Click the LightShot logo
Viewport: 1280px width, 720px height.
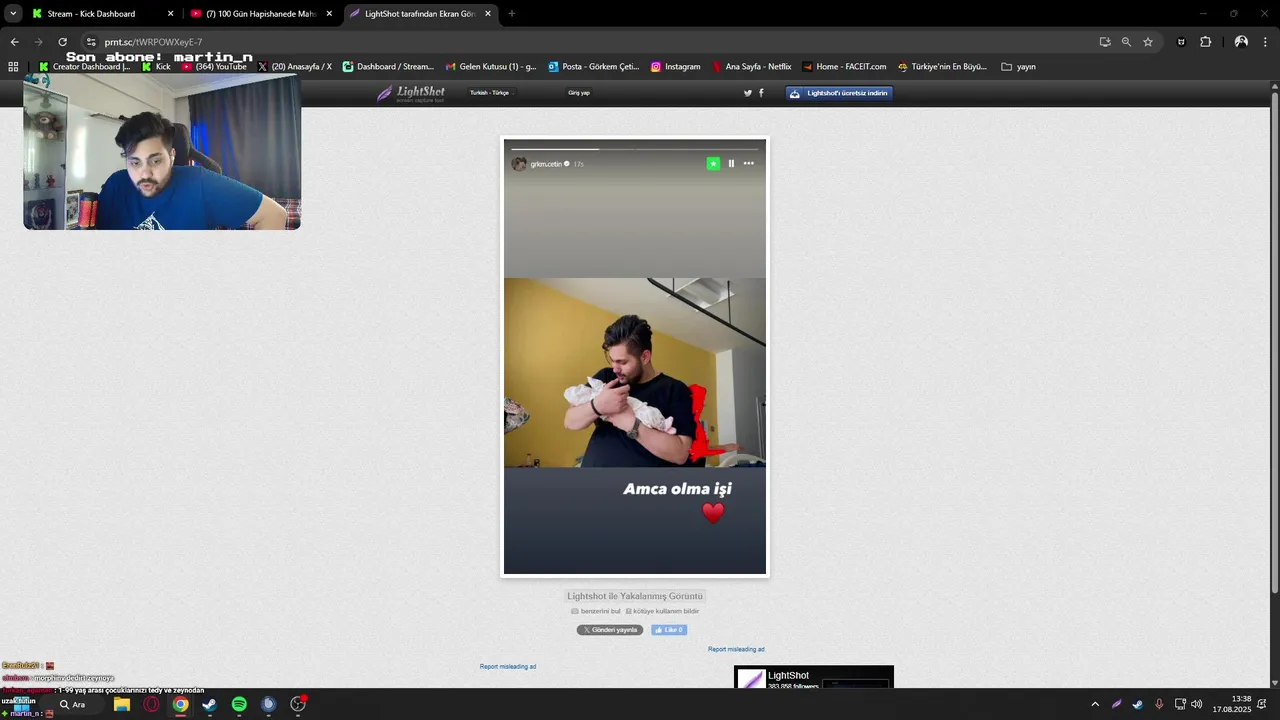pyautogui.click(x=411, y=93)
